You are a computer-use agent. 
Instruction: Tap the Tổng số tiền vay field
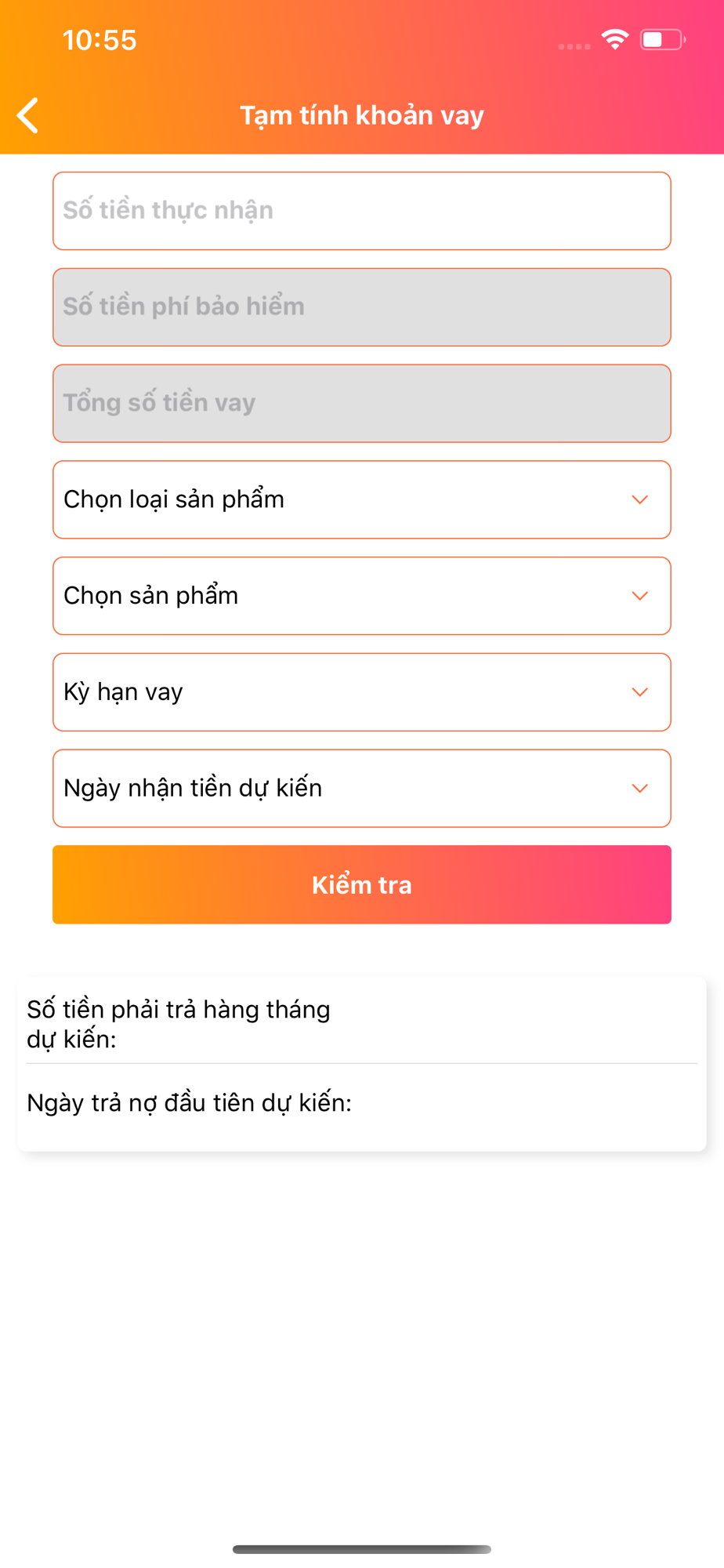(362, 404)
